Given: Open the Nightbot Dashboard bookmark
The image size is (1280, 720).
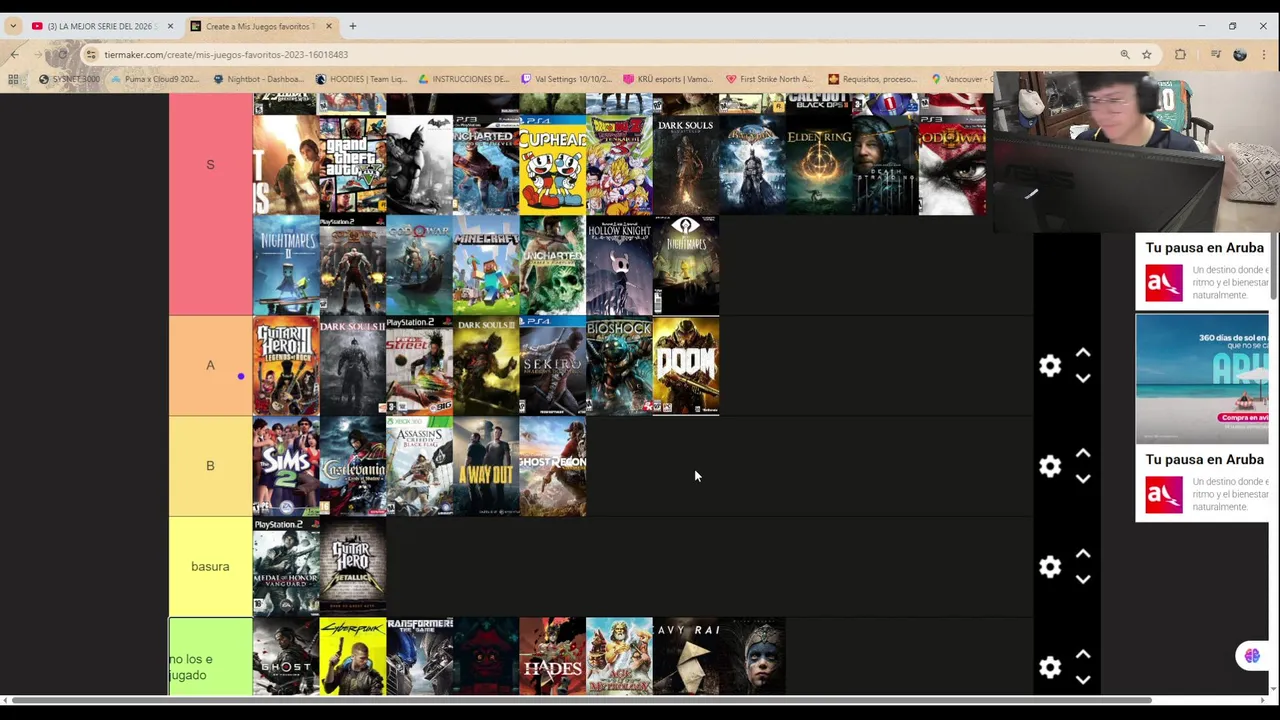Looking at the screenshot, I should (x=258, y=79).
